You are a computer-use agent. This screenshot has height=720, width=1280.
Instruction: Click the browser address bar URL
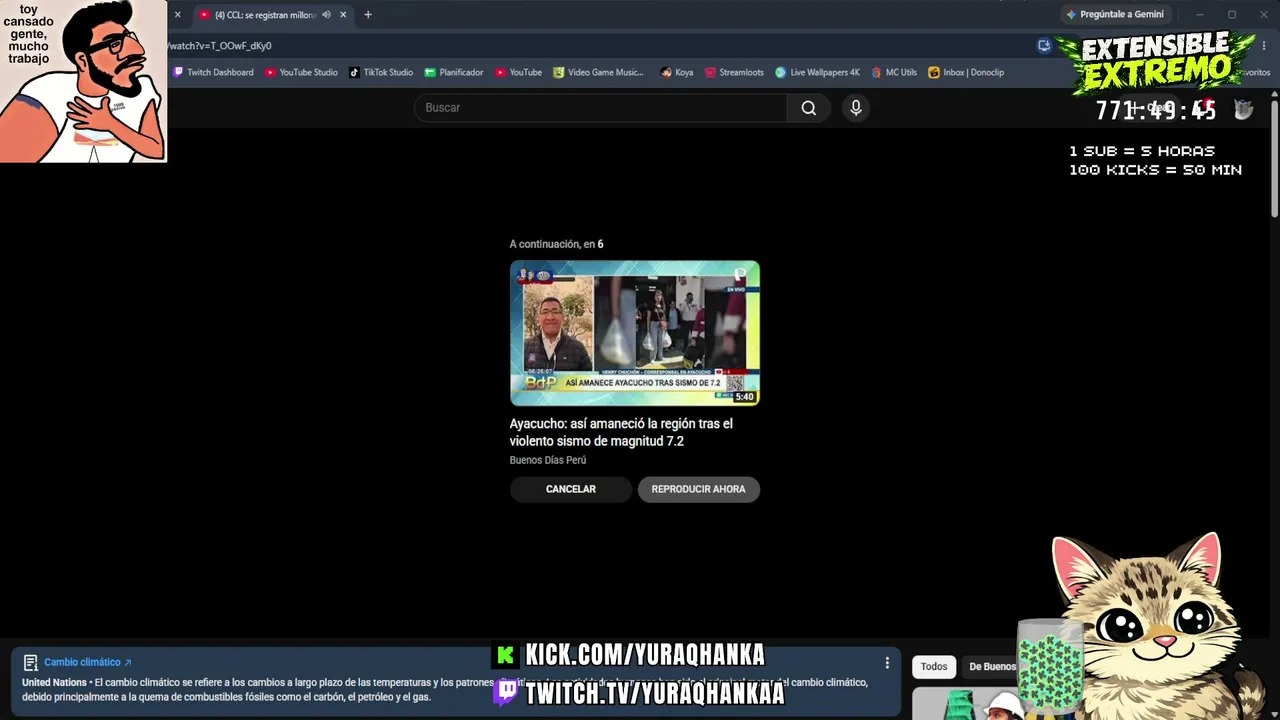[219, 46]
